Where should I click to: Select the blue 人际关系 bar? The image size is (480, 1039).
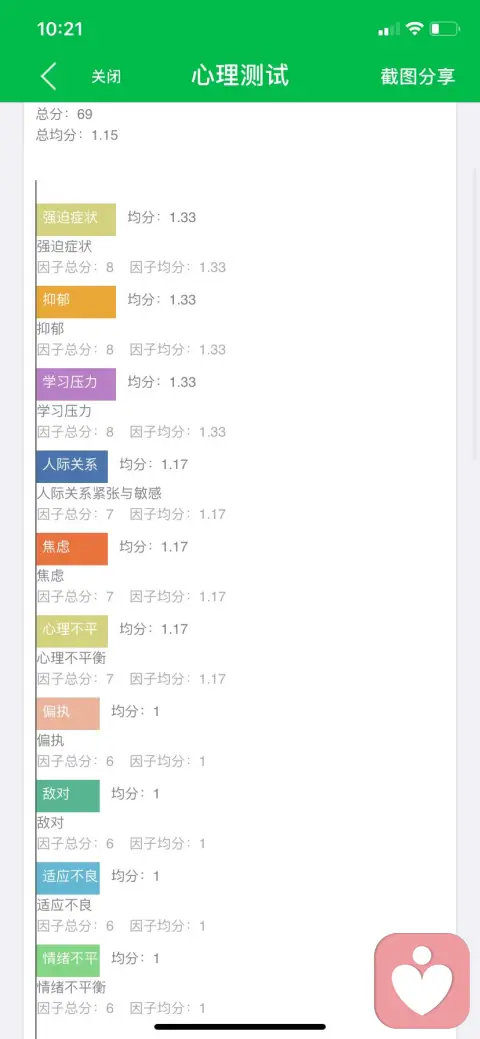point(72,466)
